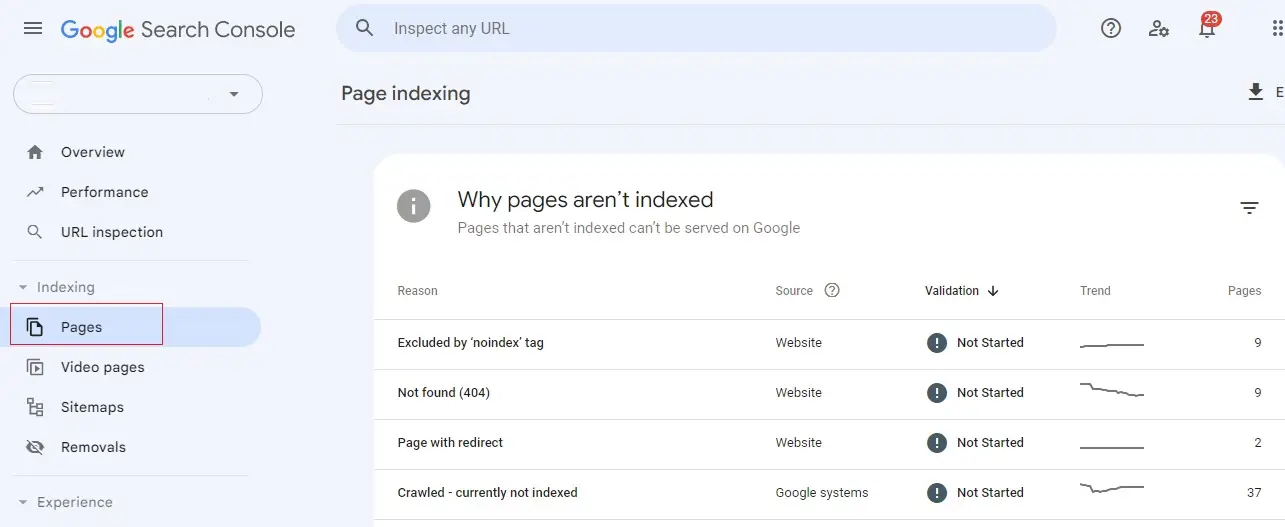The image size is (1285, 527).
Task: Open notifications bell with 23 badge
Action: tap(1208, 26)
